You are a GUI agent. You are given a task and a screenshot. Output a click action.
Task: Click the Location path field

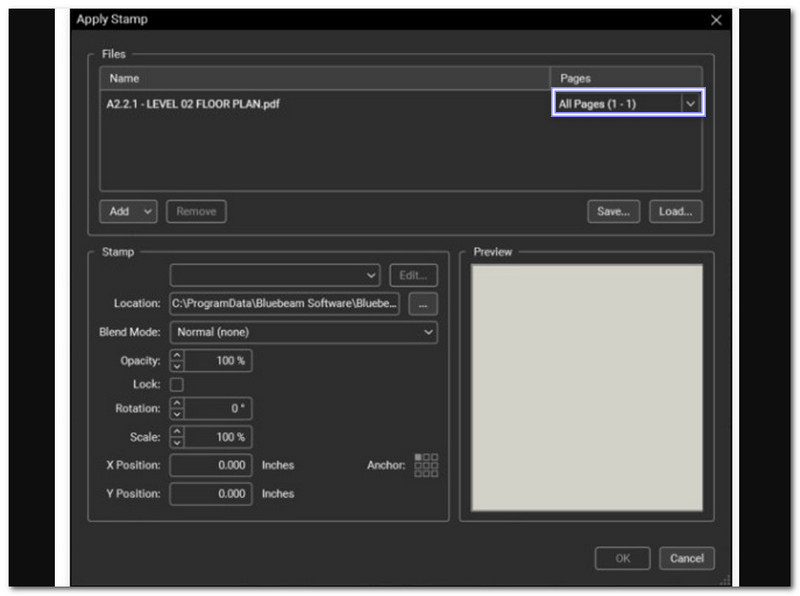click(x=285, y=303)
